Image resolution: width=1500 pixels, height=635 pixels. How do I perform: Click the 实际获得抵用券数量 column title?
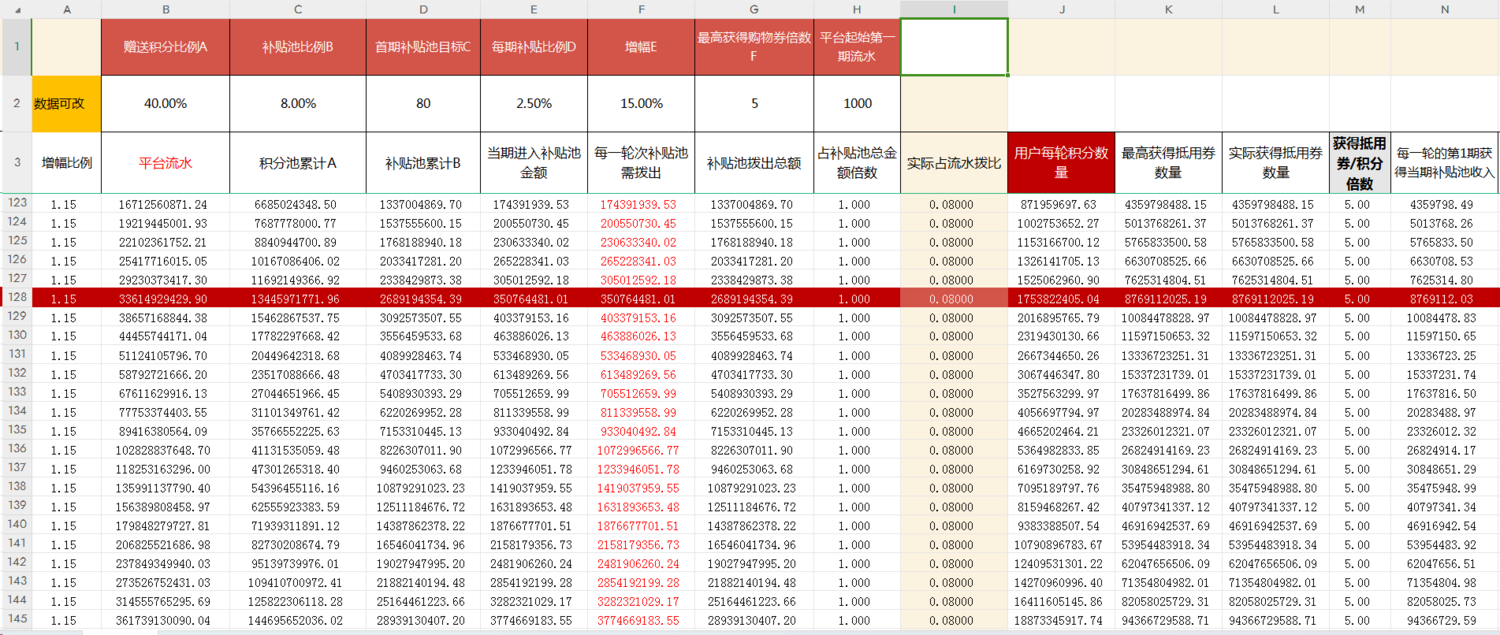[x=1275, y=162]
